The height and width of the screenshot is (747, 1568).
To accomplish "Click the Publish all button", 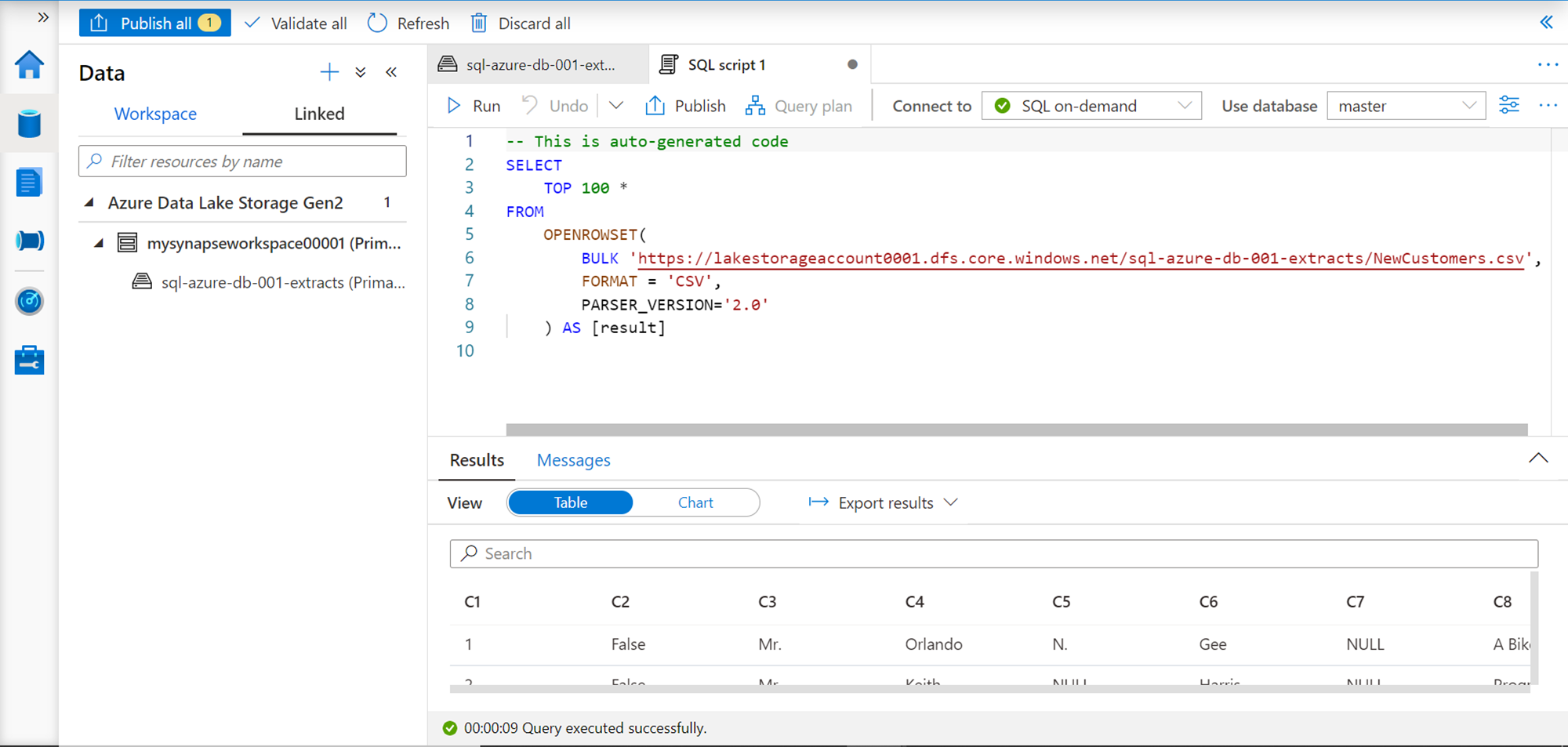I will coord(154,24).
